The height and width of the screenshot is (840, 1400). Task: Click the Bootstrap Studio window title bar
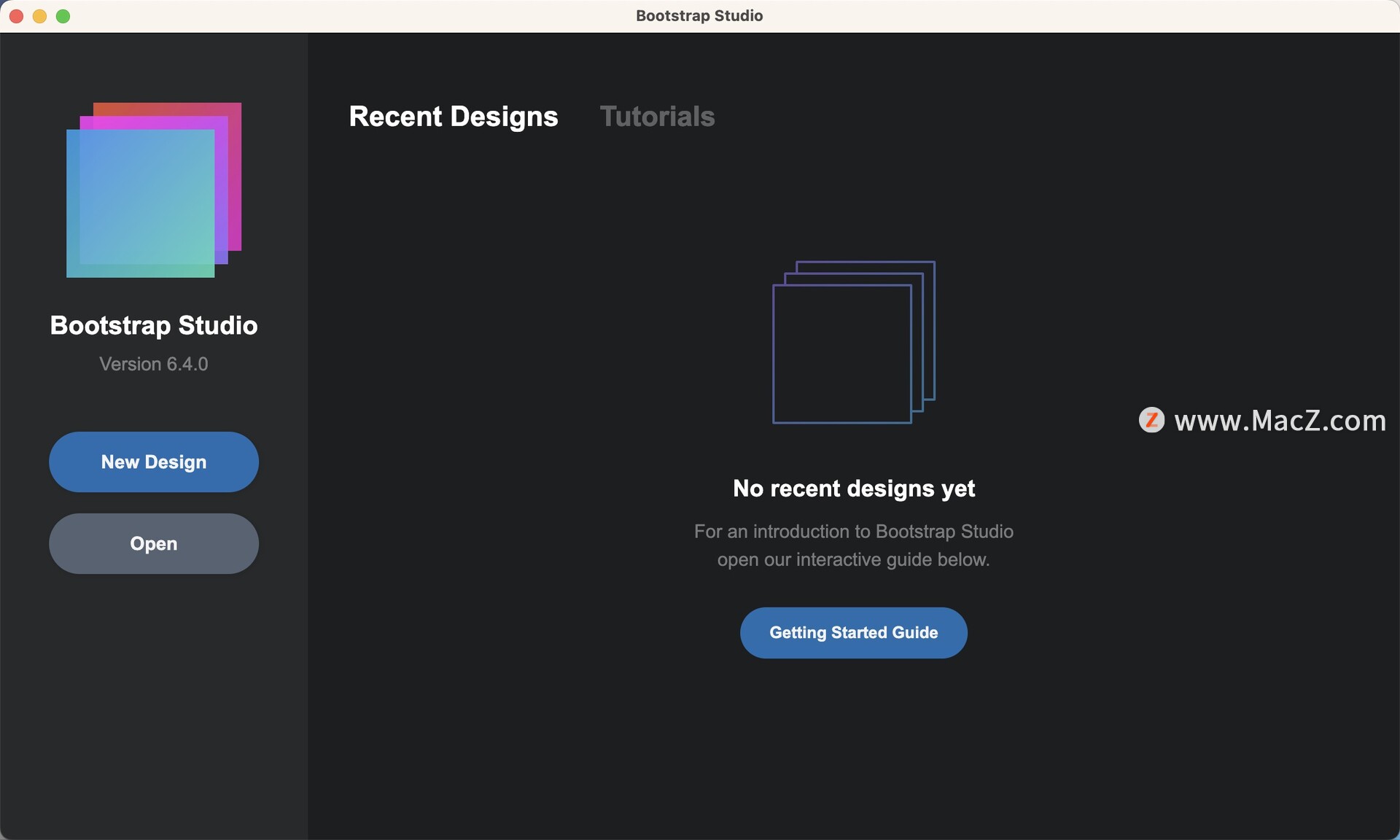click(x=699, y=15)
